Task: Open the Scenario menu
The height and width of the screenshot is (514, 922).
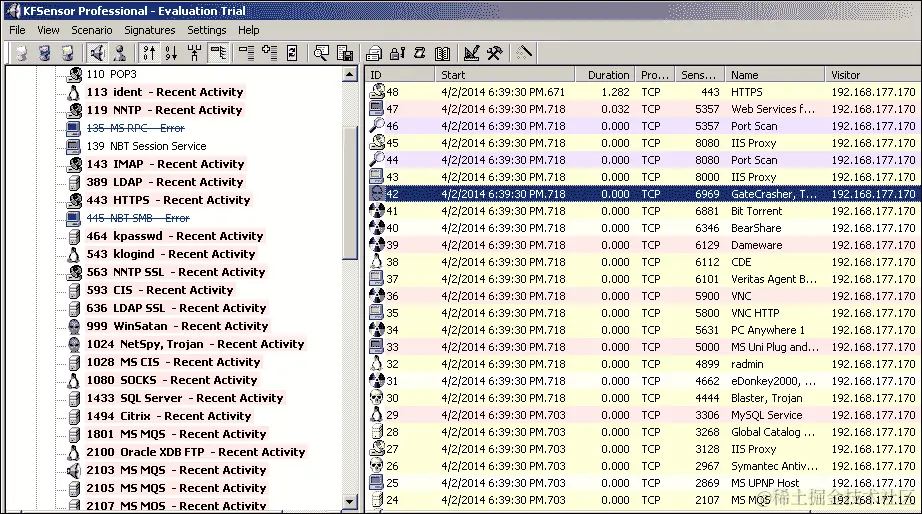Action: pos(92,30)
